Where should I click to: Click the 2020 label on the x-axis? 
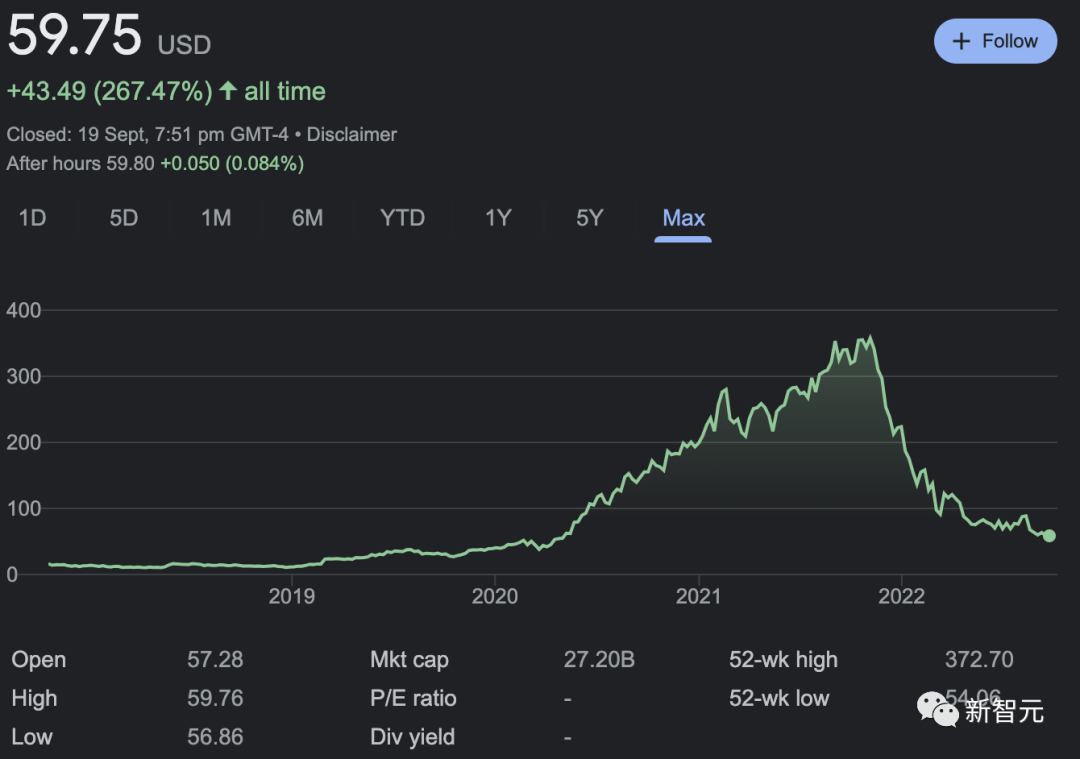(x=495, y=597)
